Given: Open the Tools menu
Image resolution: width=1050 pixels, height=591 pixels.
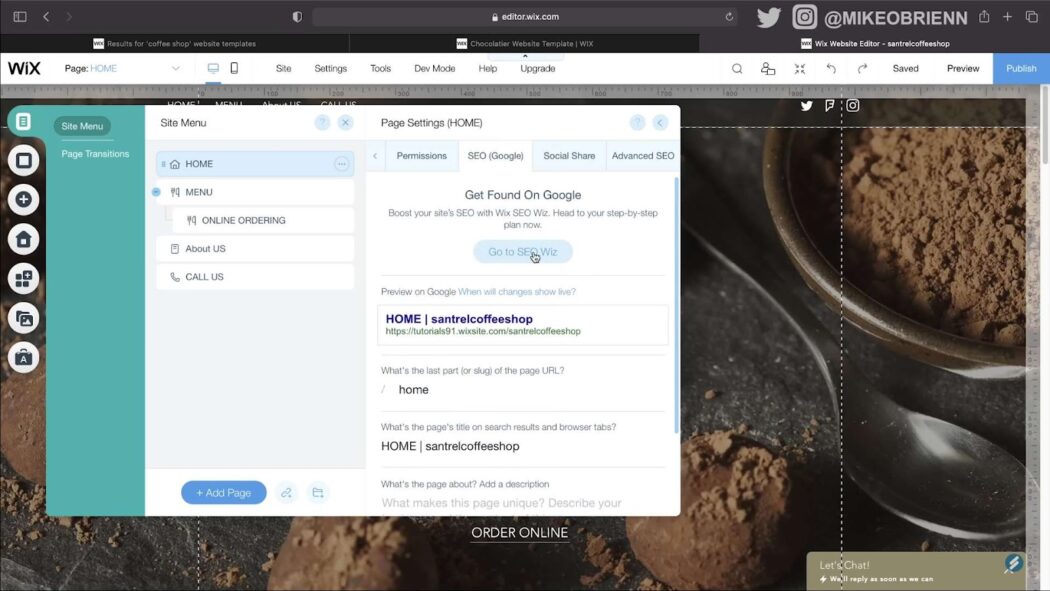Looking at the screenshot, I should tap(380, 68).
